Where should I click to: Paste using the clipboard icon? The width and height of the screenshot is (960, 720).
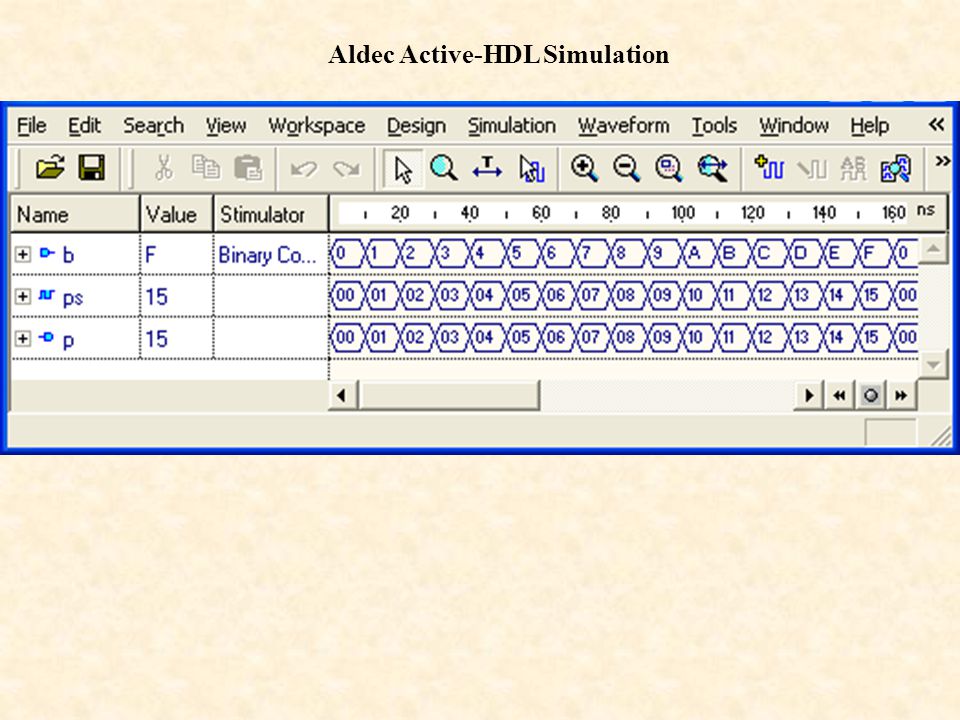coord(248,168)
